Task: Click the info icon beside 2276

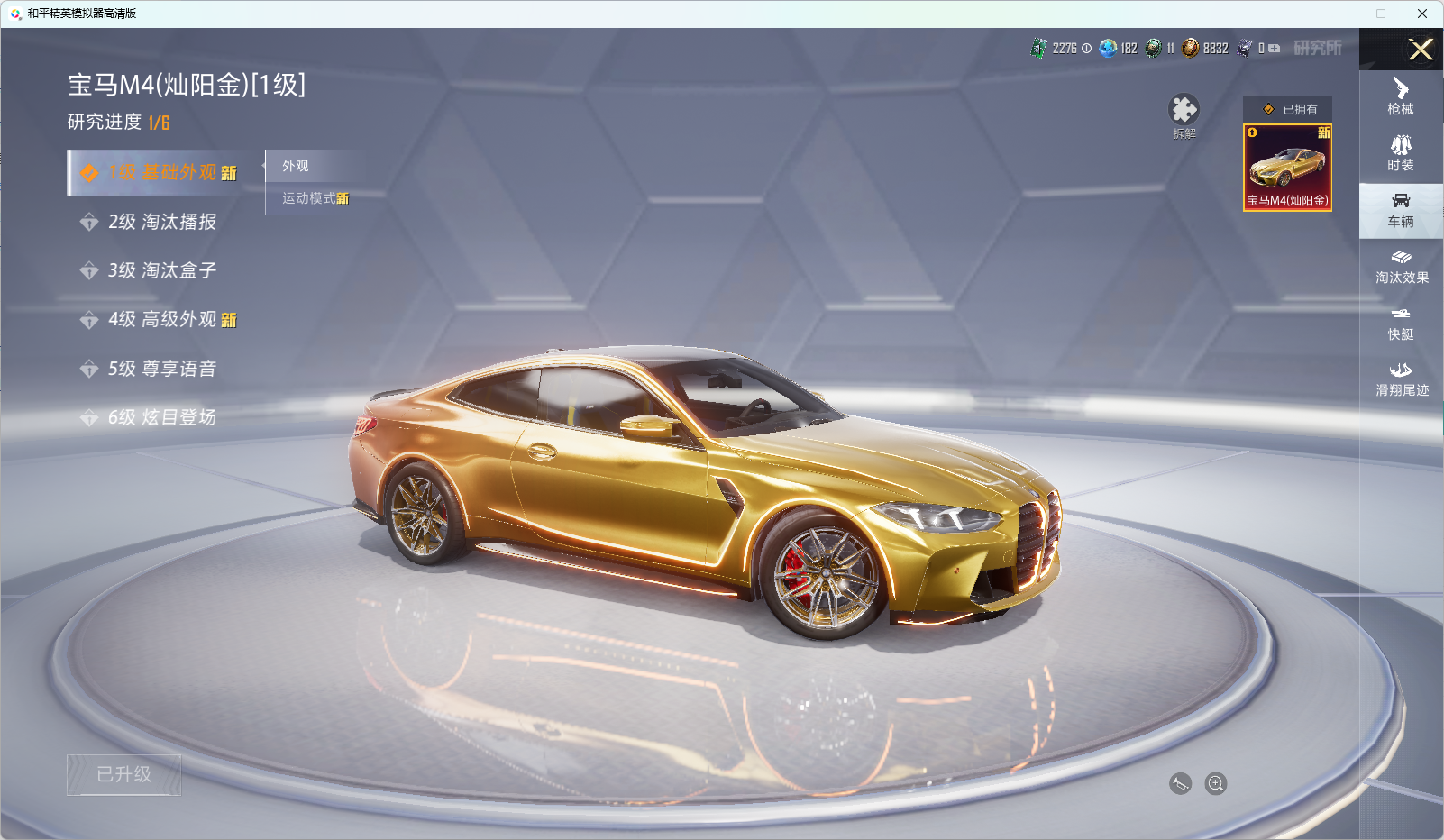Action: tap(1086, 49)
